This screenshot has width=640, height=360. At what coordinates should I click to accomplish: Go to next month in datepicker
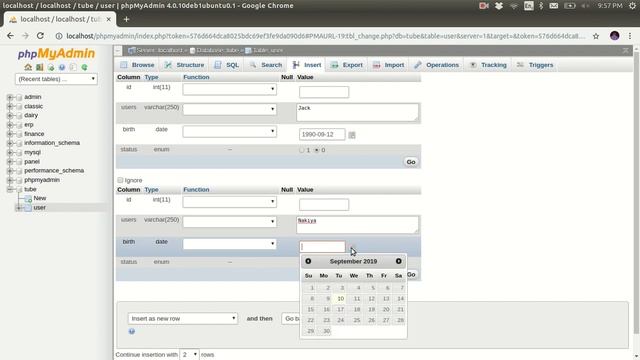tap(399, 261)
